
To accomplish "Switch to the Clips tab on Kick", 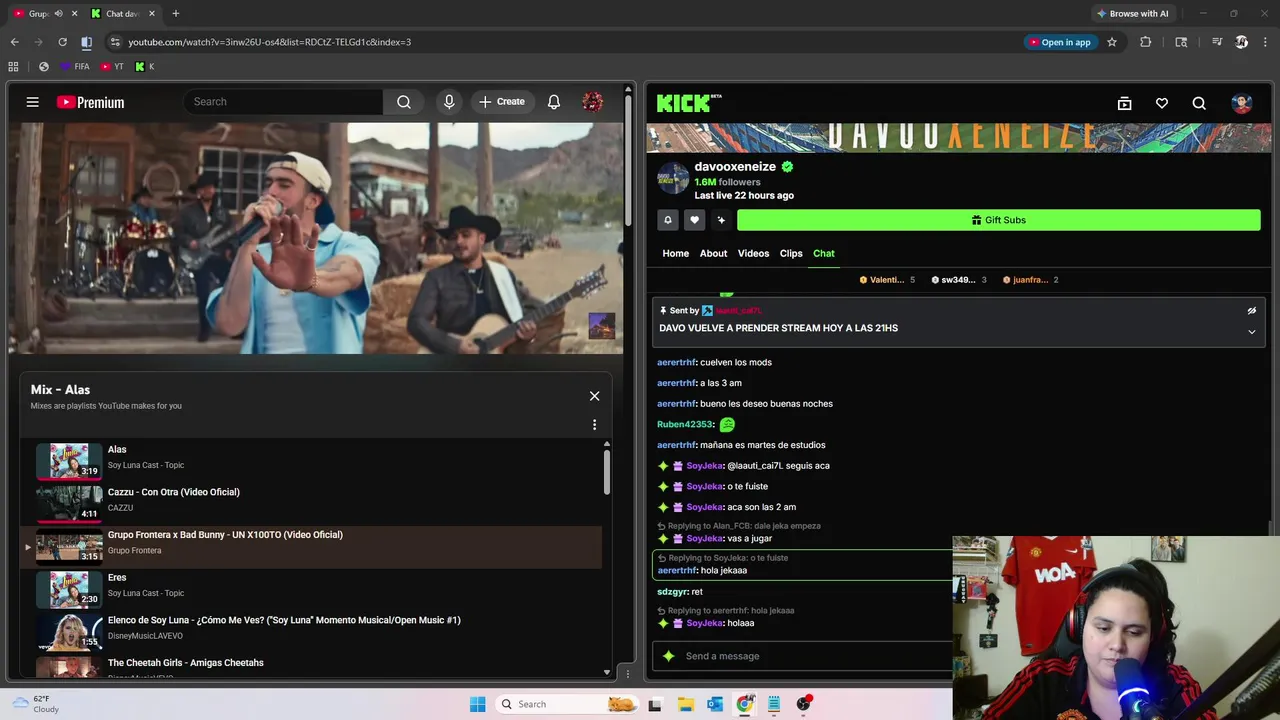I will point(791,253).
